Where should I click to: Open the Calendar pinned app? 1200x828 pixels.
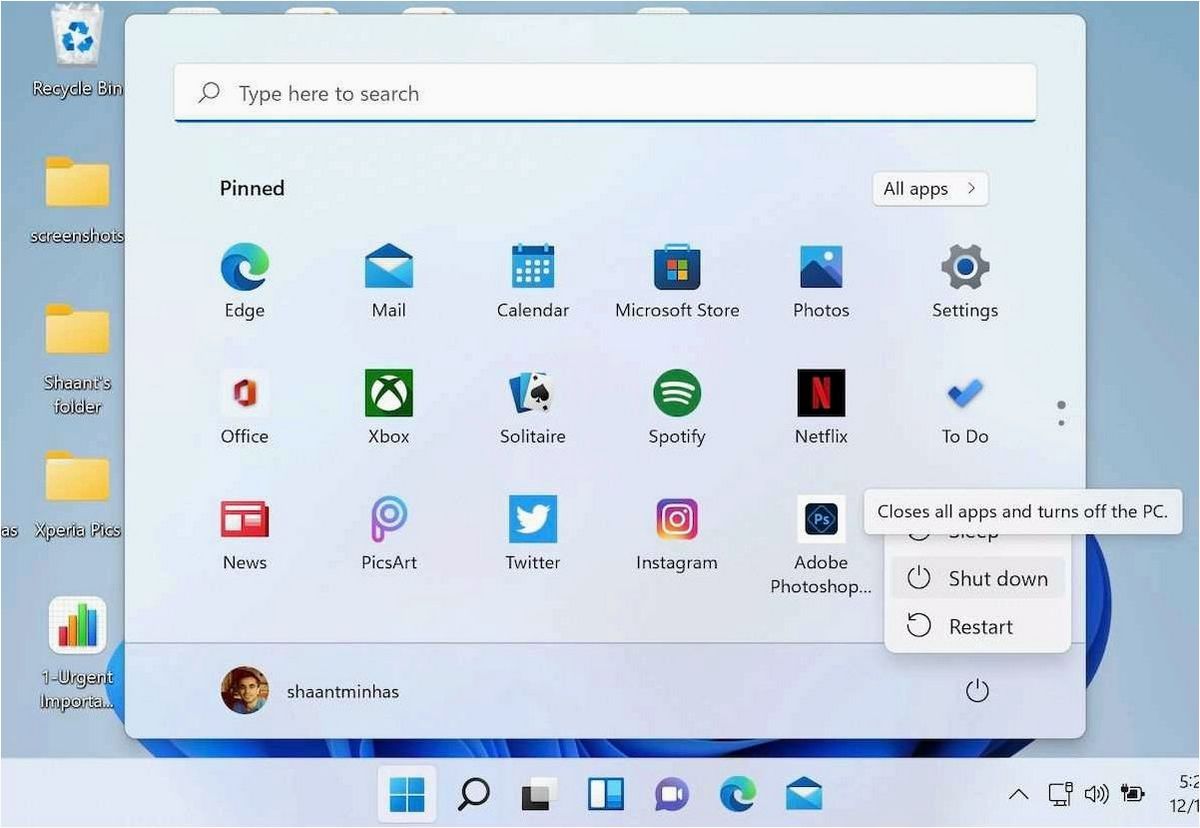tap(532, 282)
